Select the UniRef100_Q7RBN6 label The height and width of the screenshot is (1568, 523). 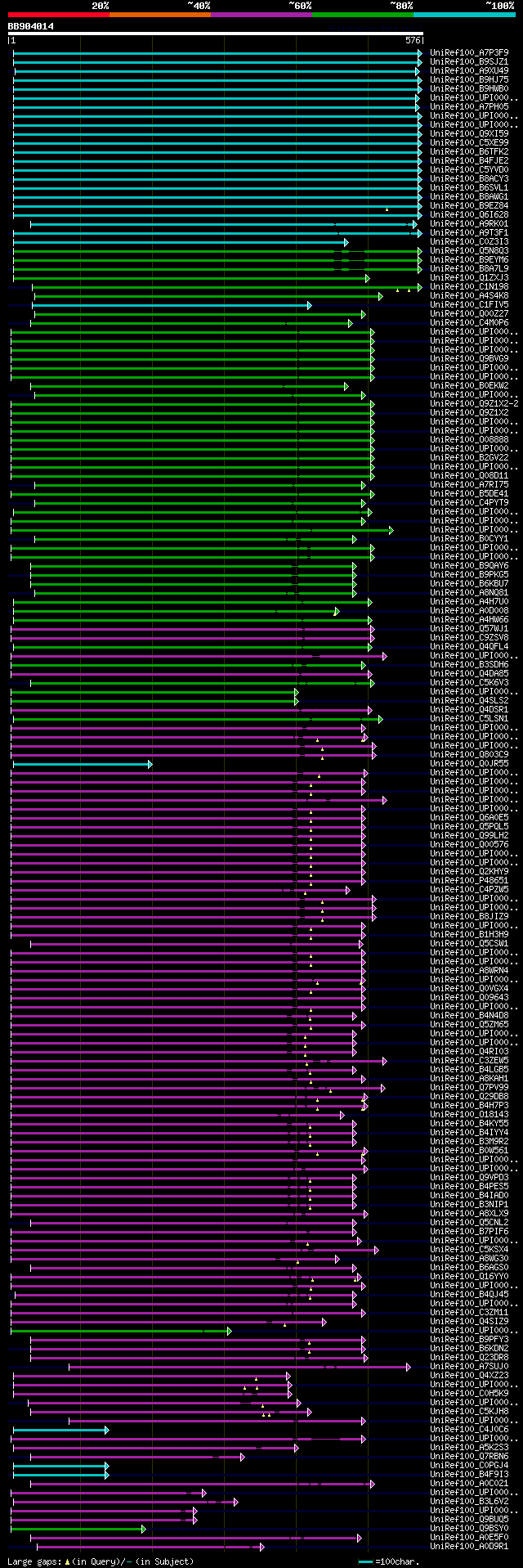point(469,1456)
